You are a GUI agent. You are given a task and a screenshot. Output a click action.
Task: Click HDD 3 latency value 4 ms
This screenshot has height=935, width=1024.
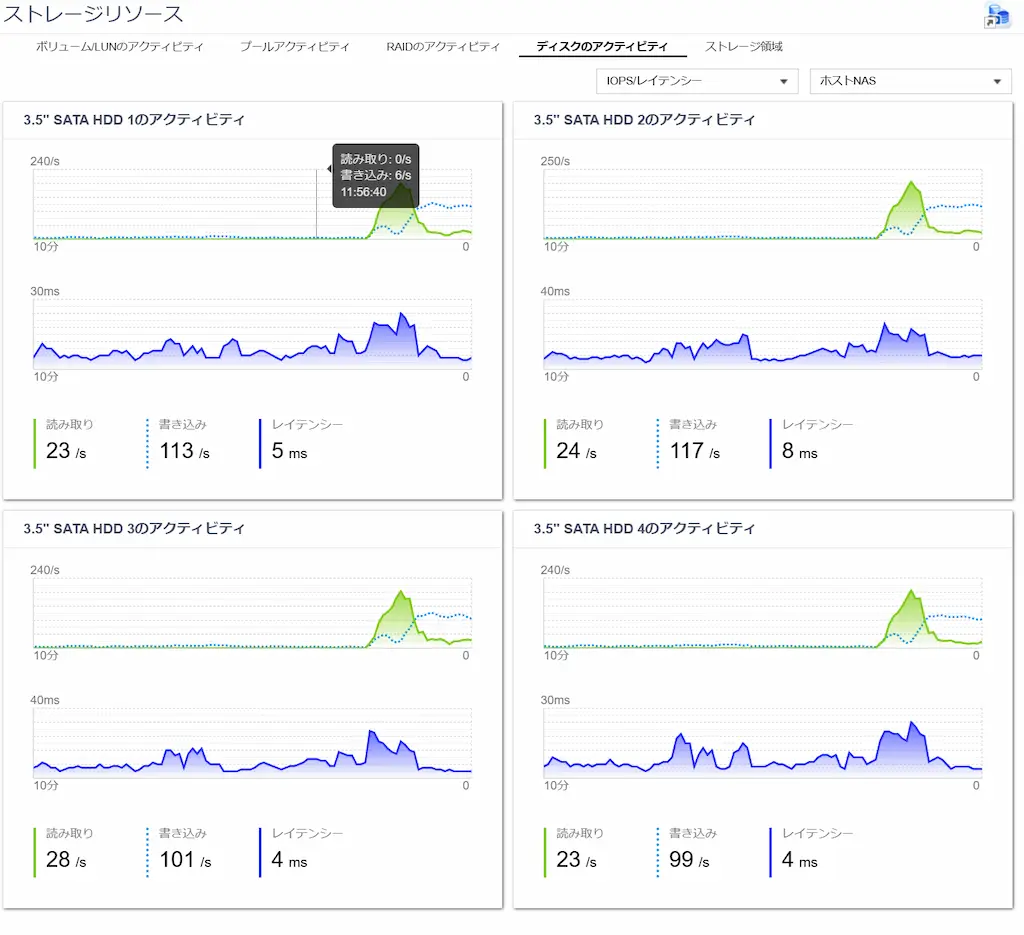289,859
